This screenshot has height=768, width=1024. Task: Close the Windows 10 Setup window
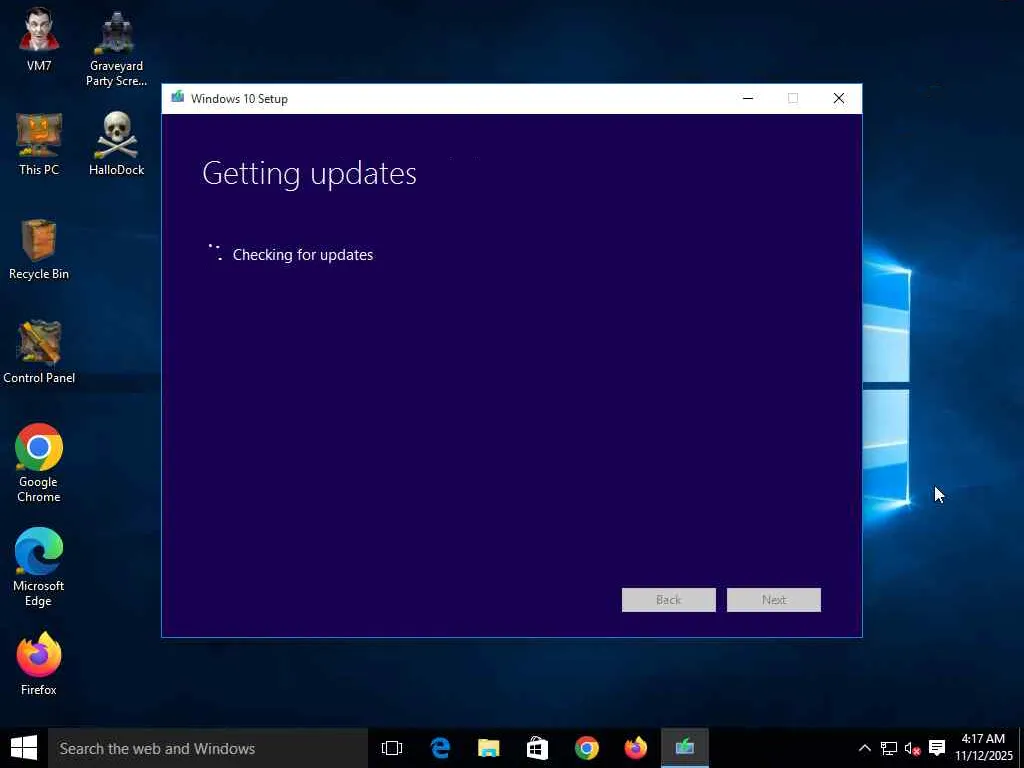tap(839, 99)
